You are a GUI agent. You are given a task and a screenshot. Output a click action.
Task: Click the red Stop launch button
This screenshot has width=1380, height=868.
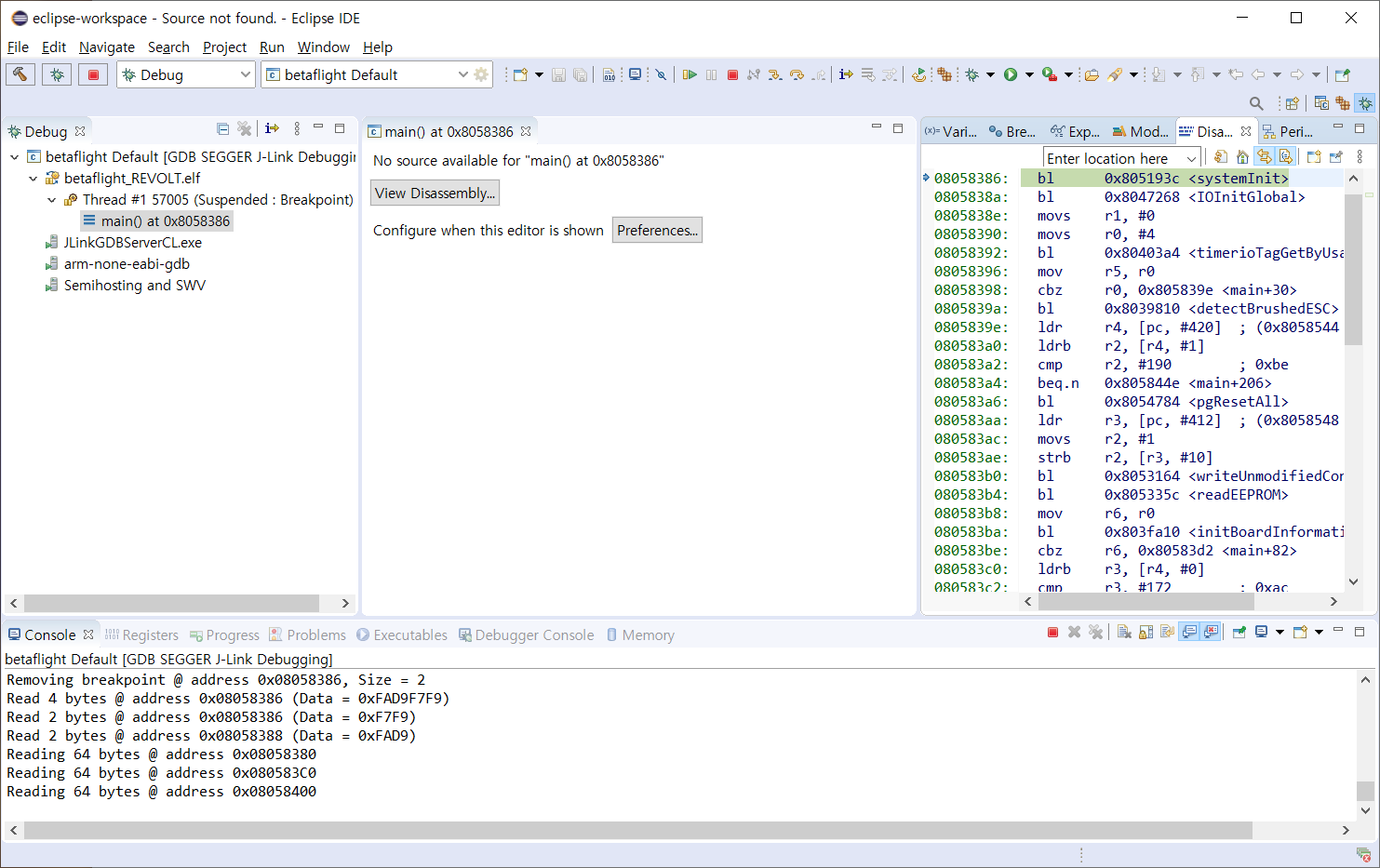tap(93, 74)
